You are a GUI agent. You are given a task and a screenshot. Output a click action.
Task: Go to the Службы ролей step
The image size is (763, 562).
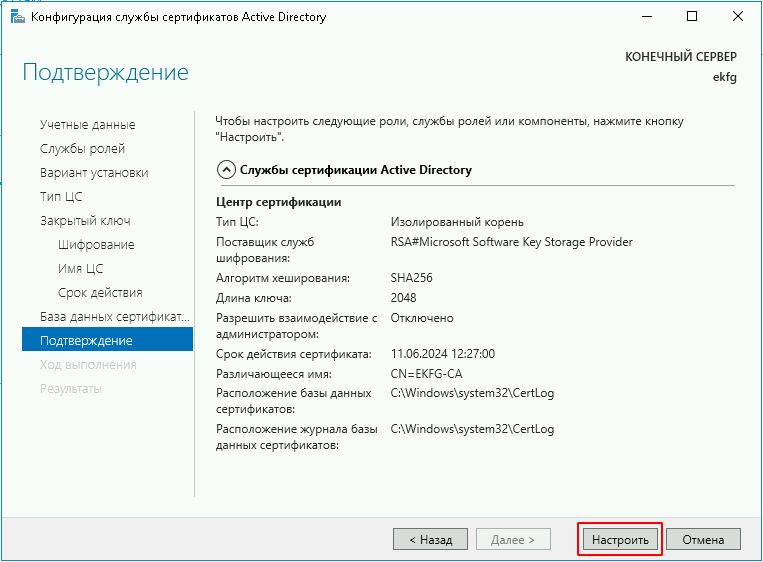pos(82,149)
